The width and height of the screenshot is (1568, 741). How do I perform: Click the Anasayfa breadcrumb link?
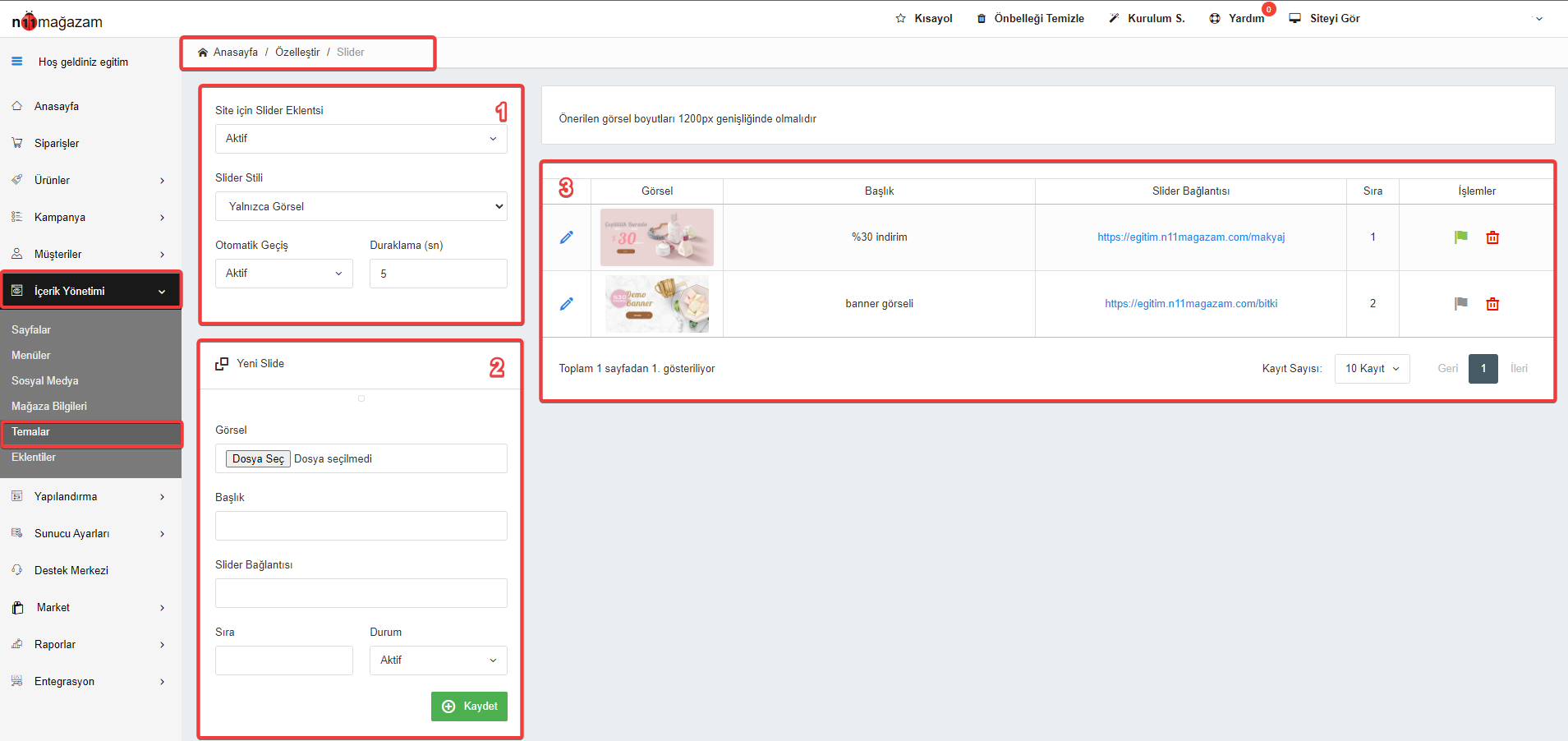coord(236,52)
